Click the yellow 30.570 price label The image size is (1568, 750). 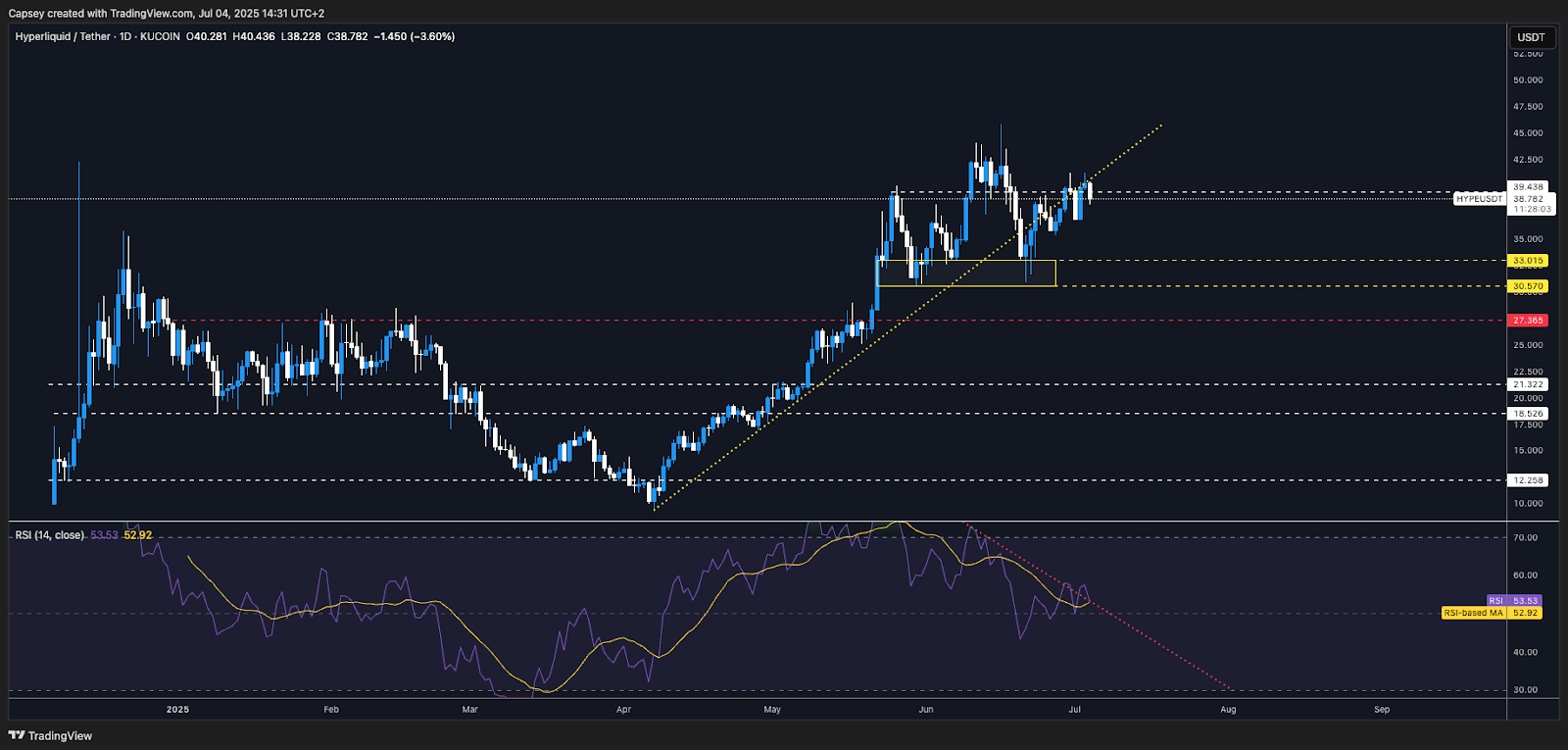click(1528, 286)
